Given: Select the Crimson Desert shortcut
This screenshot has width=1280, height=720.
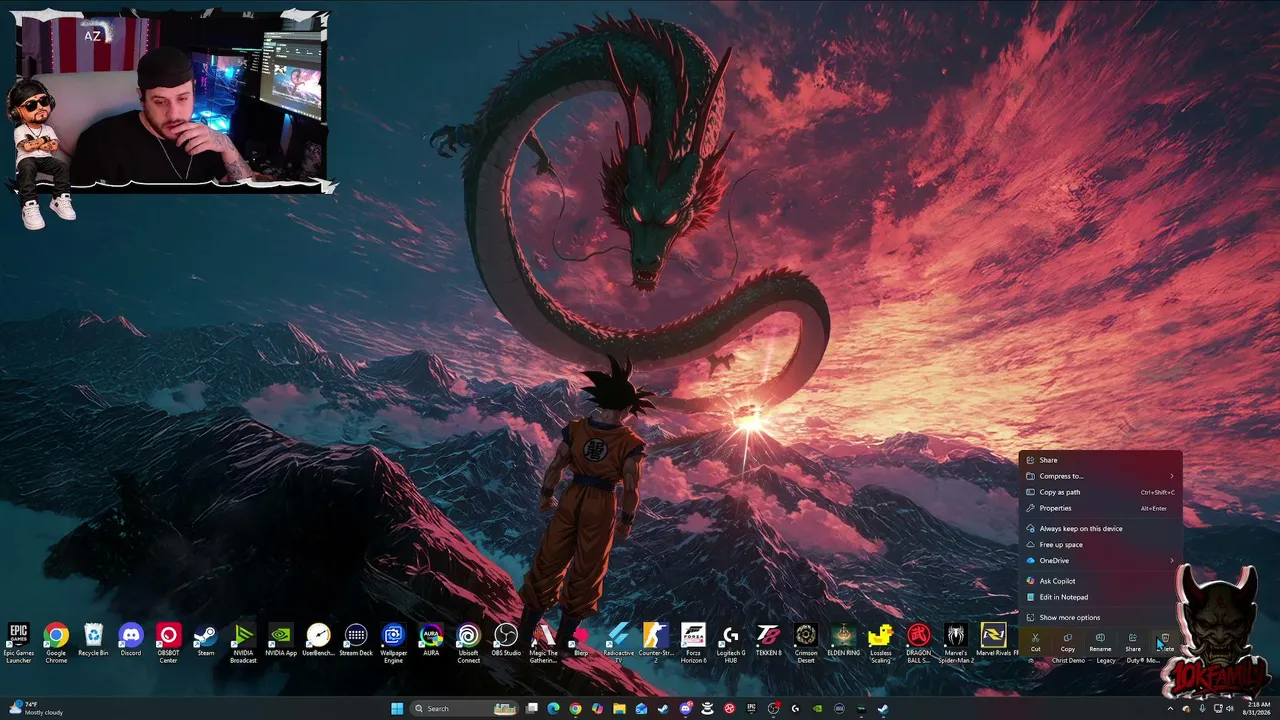Looking at the screenshot, I should tap(806, 642).
